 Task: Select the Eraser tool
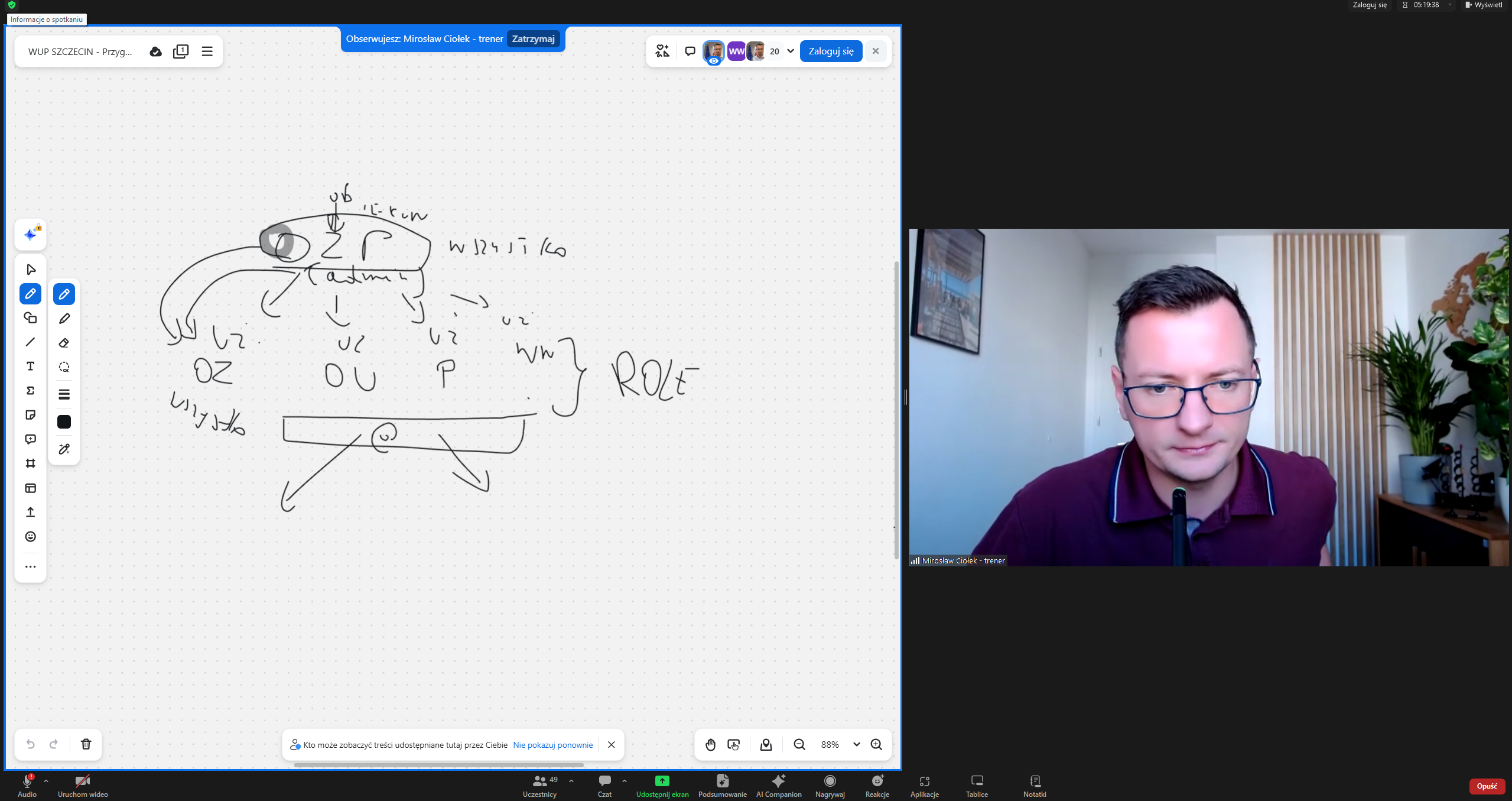64,343
